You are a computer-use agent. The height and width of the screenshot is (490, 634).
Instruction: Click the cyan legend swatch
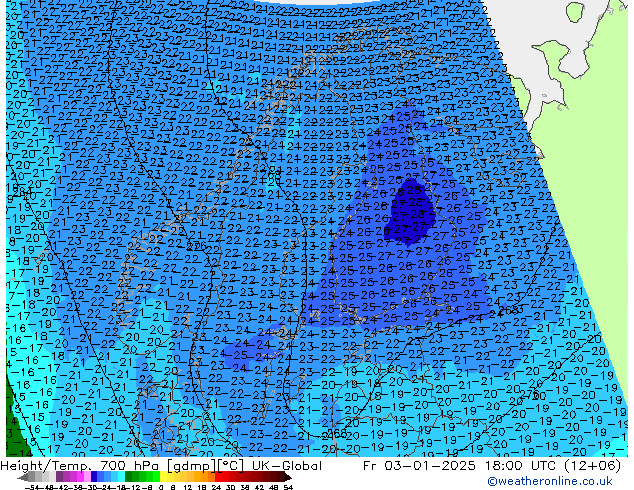click(121, 478)
